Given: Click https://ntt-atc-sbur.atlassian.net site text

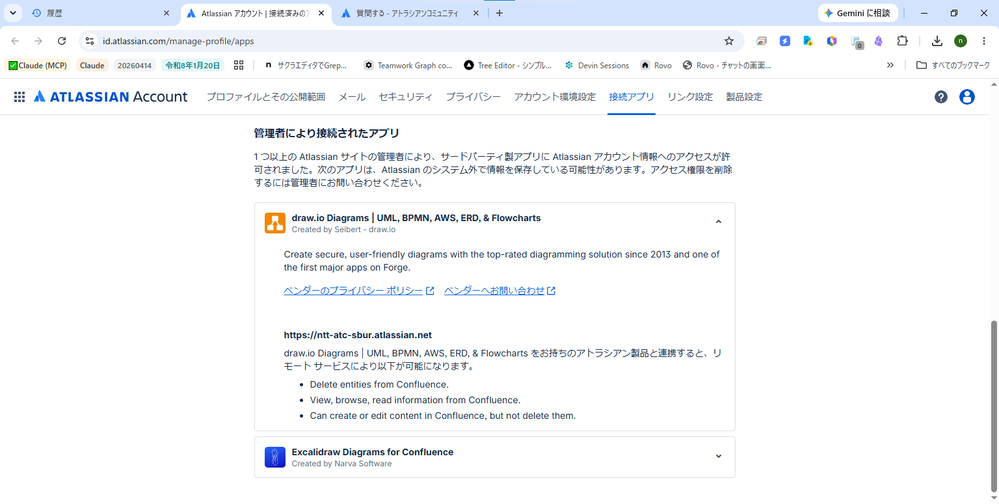Looking at the screenshot, I should pos(358,335).
